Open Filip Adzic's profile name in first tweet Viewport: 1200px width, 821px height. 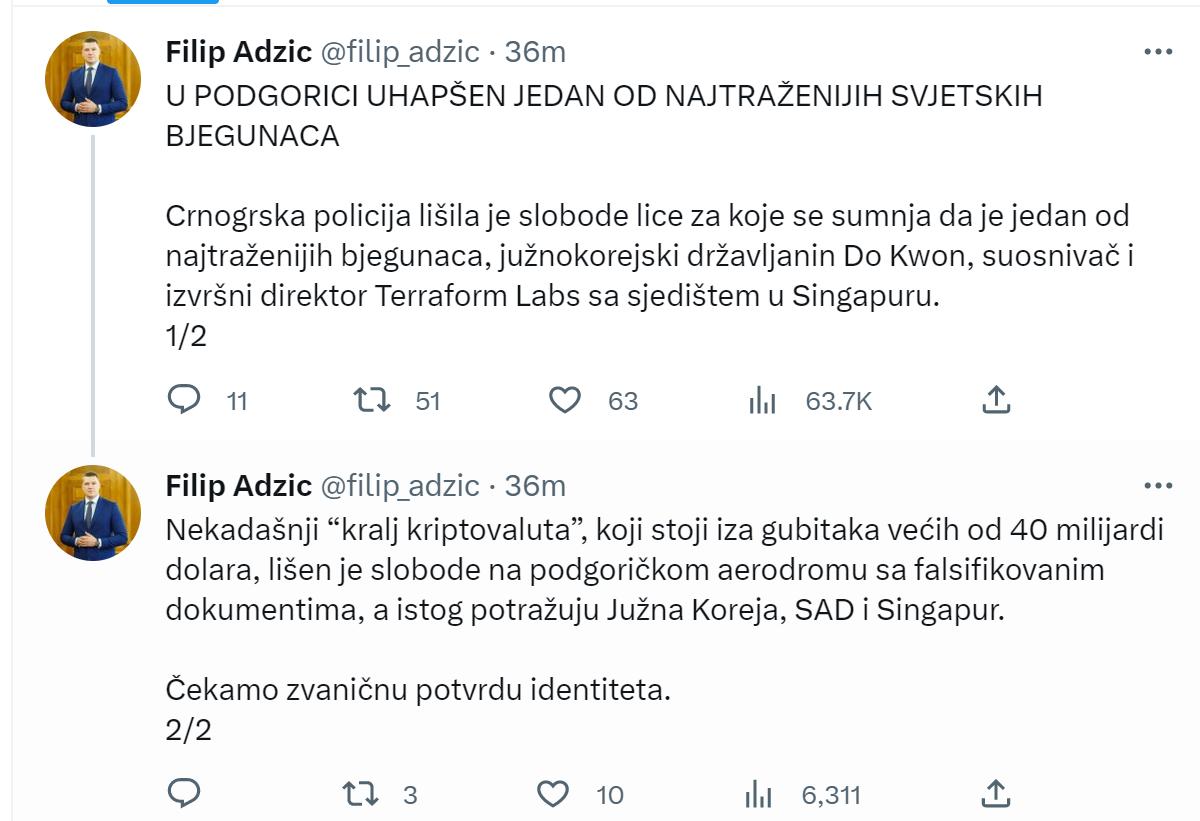pyautogui.click(x=238, y=52)
